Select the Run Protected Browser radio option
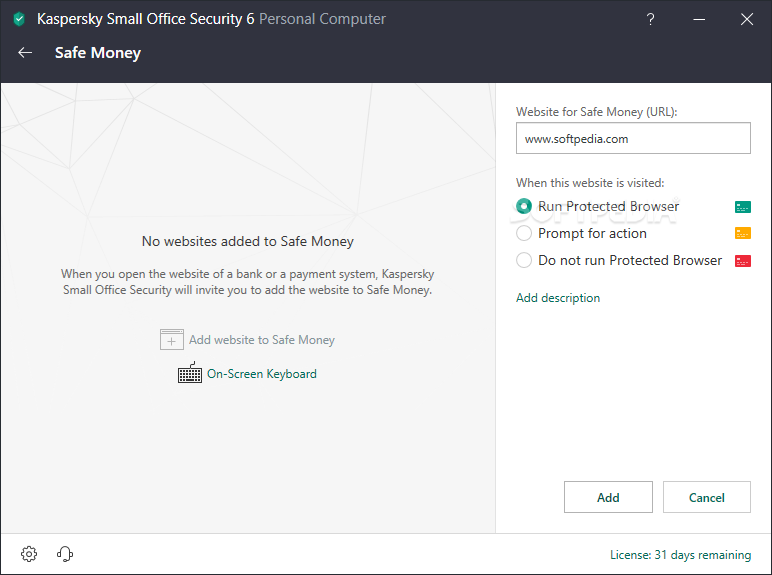Viewport: 772px width, 575px height. (524, 206)
